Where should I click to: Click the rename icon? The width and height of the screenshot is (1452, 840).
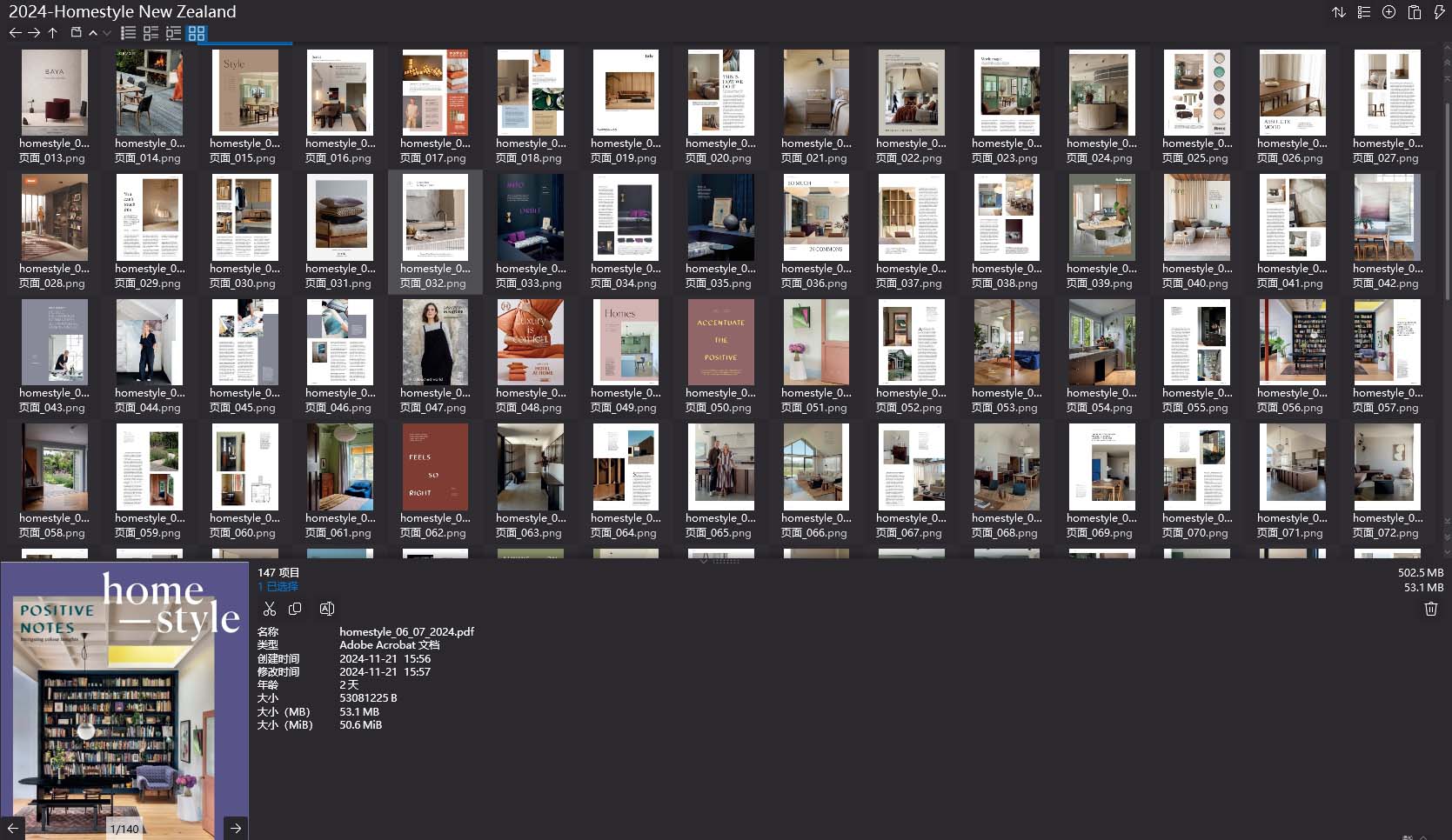point(327,609)
